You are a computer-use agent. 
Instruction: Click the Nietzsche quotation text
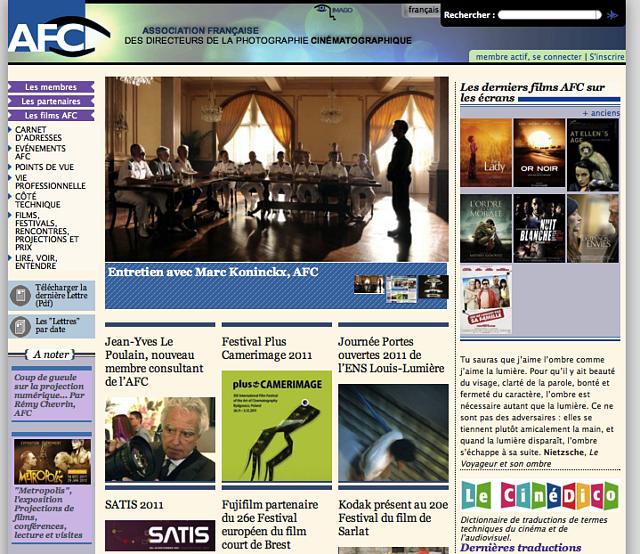coord(538,412)
